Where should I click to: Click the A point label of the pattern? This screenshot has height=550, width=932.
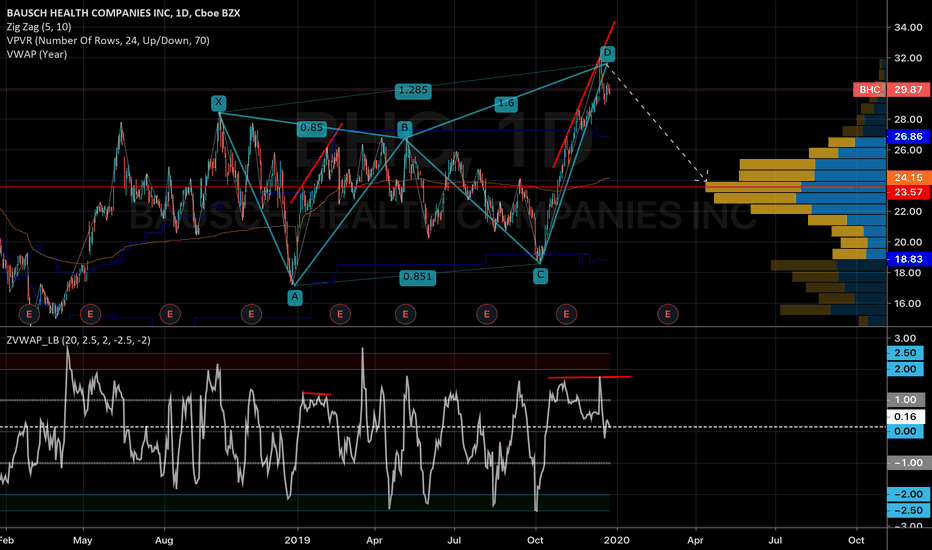pyautogui.click(x=295, y=297)
